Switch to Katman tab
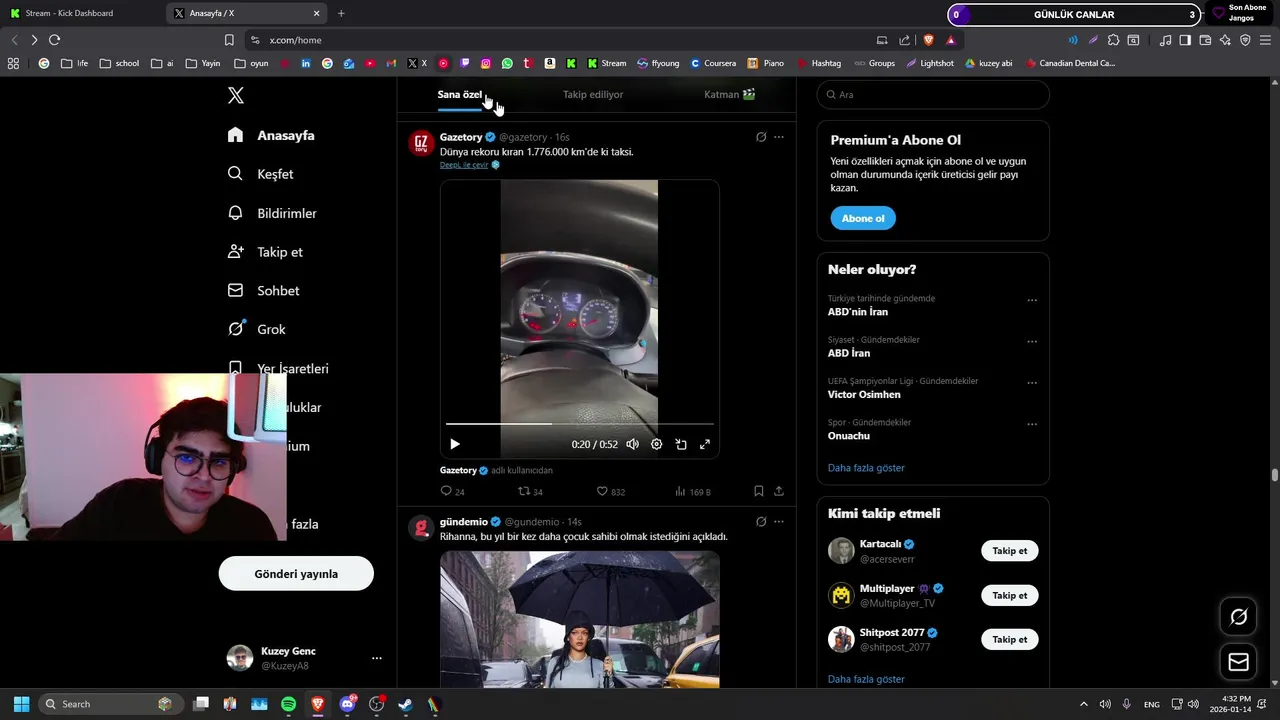Viewport: 1280px width, 720px height. 729,94
